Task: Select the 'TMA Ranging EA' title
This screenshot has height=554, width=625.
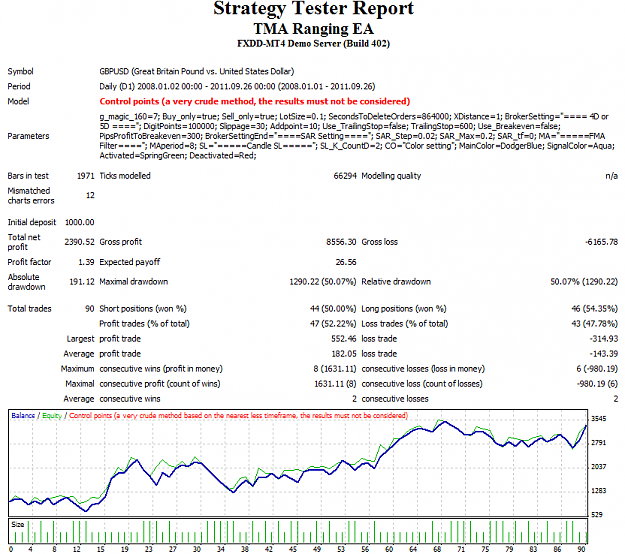Action: (313, 29)
